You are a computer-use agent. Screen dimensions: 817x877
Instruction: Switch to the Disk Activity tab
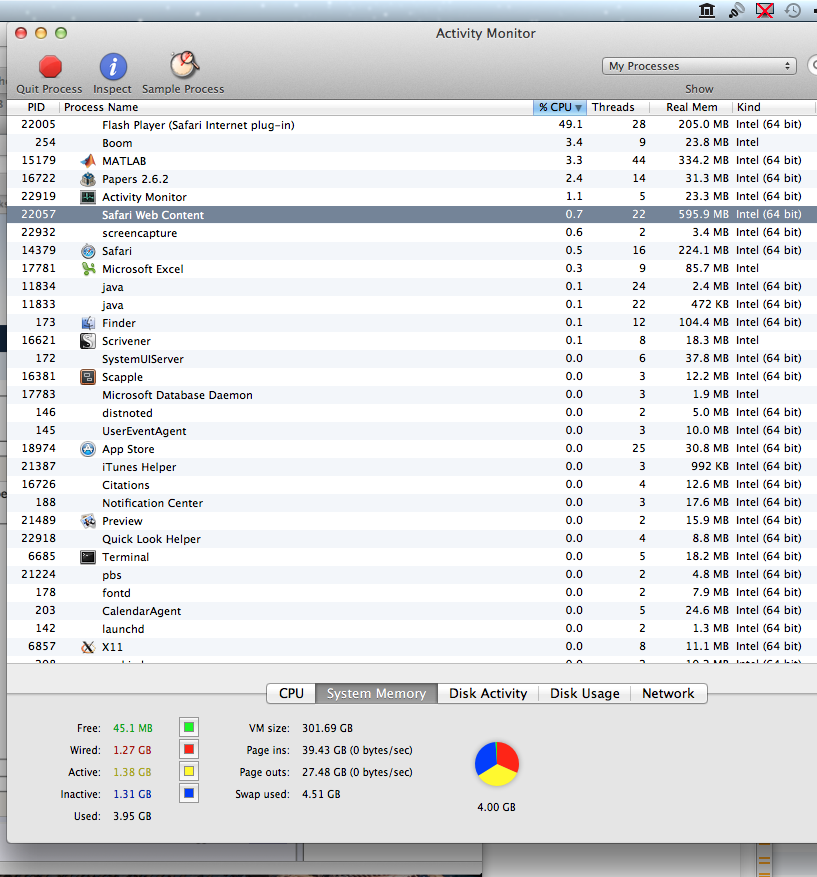click(488, 694)
